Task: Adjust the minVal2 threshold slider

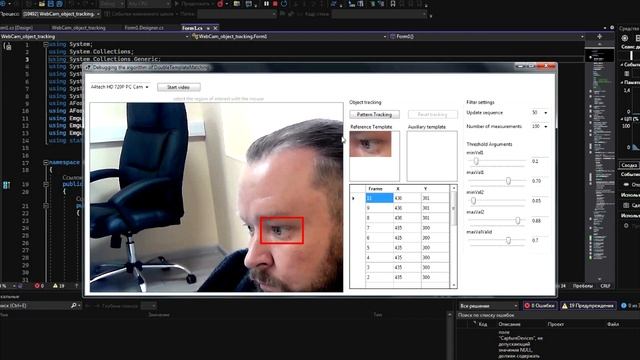Action: pos(473,200)
